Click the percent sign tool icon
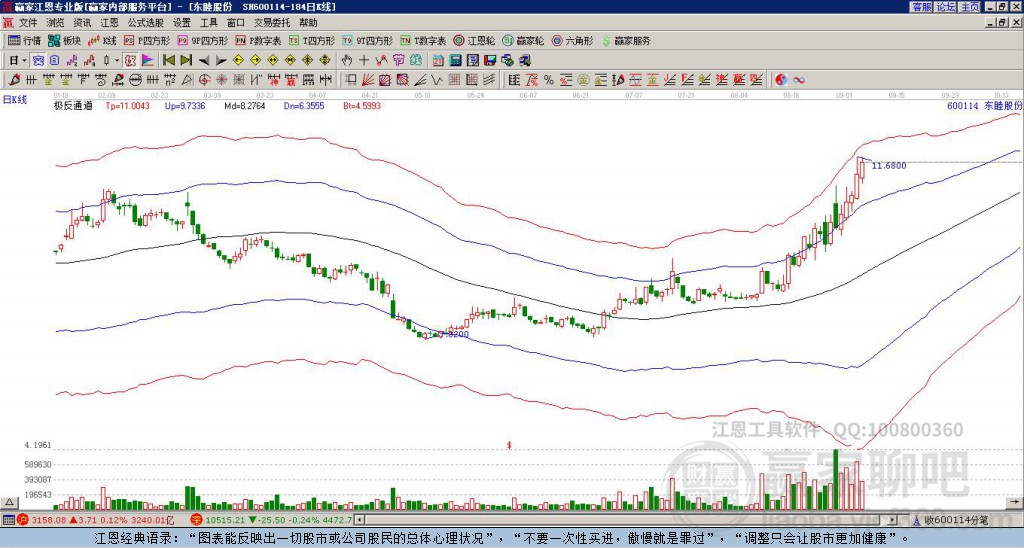 [549, 80]
